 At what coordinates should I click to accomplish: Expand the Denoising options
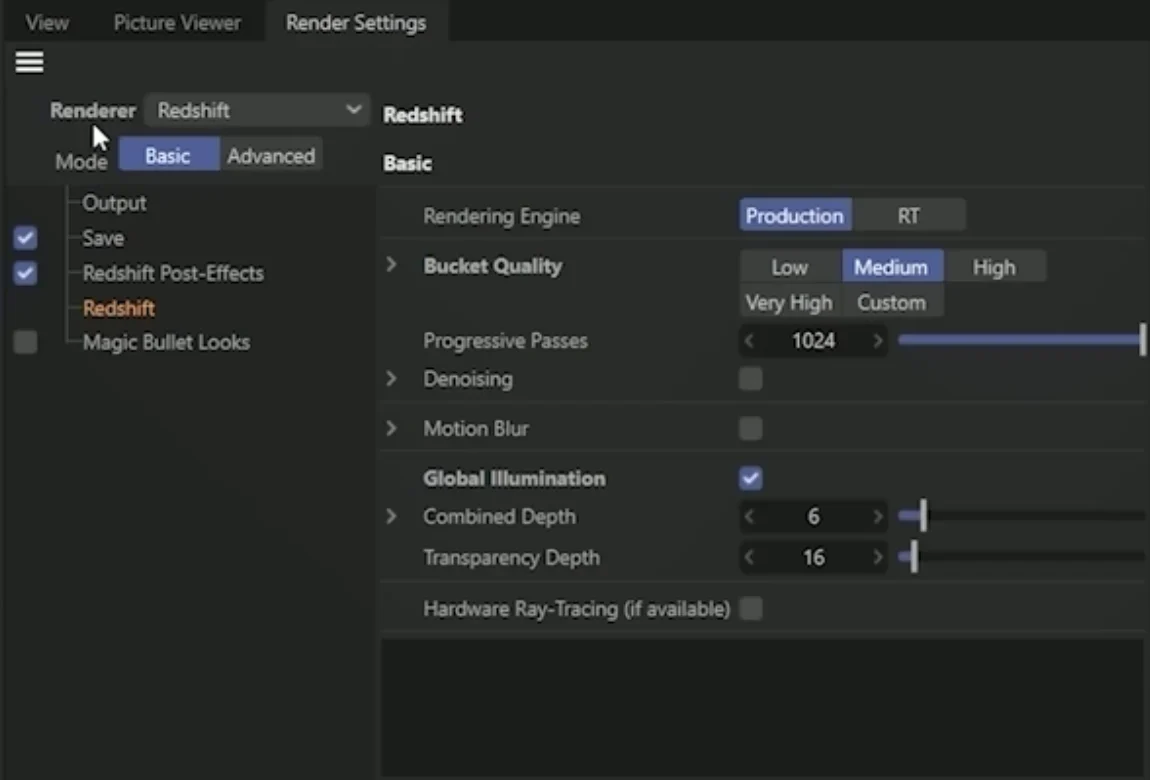point(392,378)
